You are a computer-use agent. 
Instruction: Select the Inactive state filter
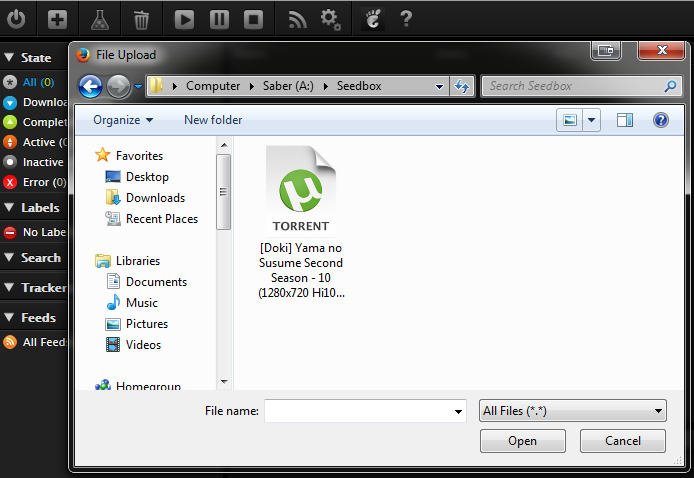coord(34,162)
